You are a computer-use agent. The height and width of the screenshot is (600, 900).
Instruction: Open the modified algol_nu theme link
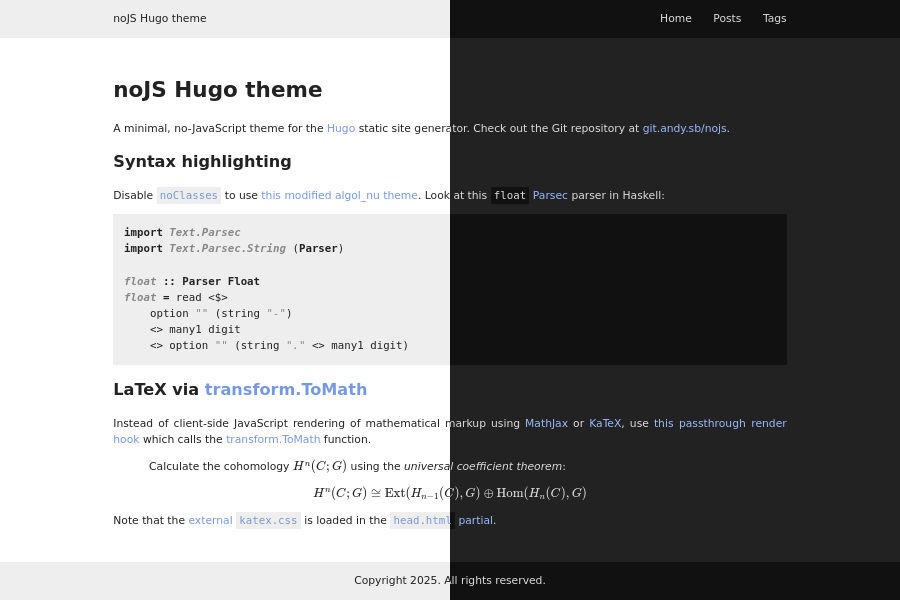click(x=339, y=195)
